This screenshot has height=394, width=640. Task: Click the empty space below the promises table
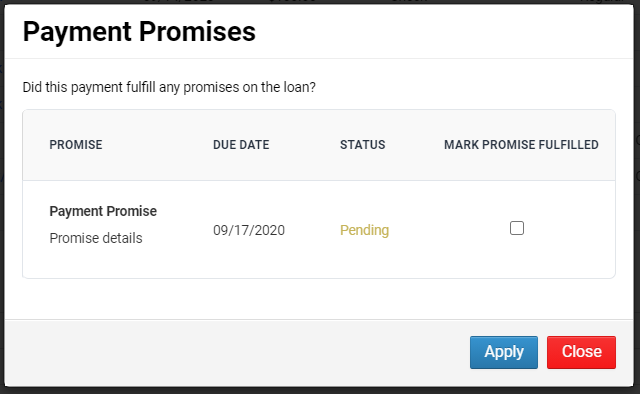click(318, 299)
